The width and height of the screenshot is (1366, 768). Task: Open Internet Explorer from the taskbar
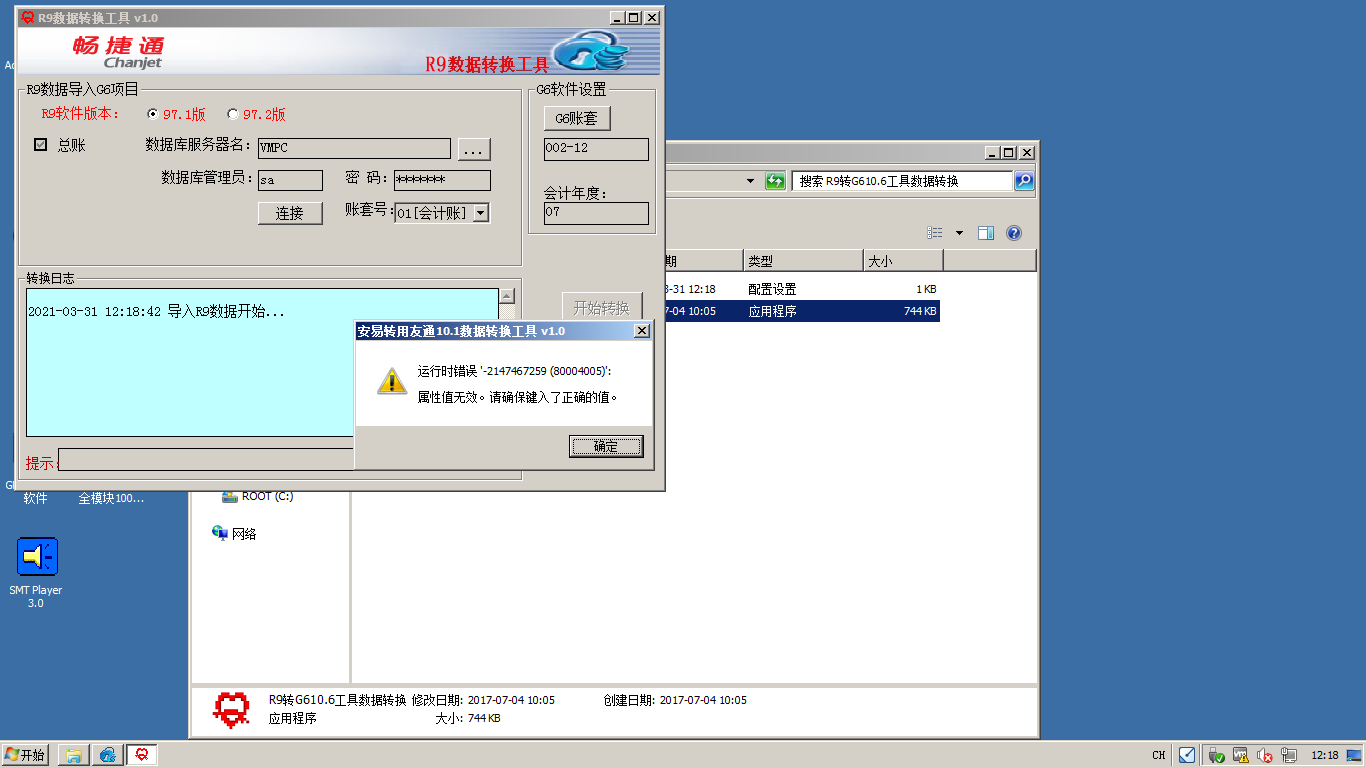pos(107,755)
